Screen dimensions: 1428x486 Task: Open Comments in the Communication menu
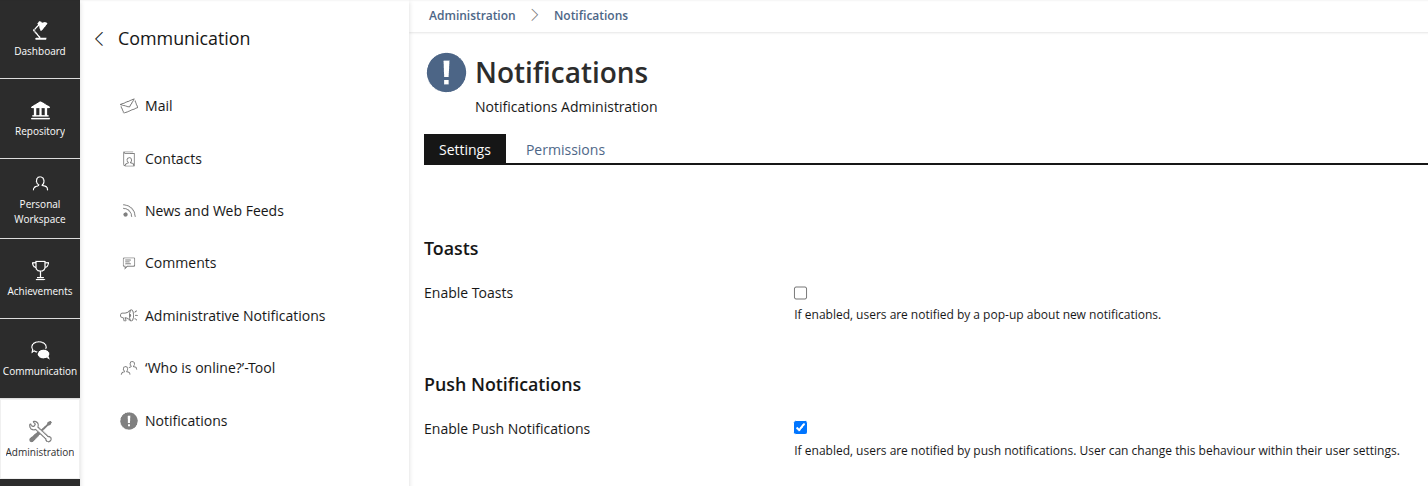click(x=180, y=263)
